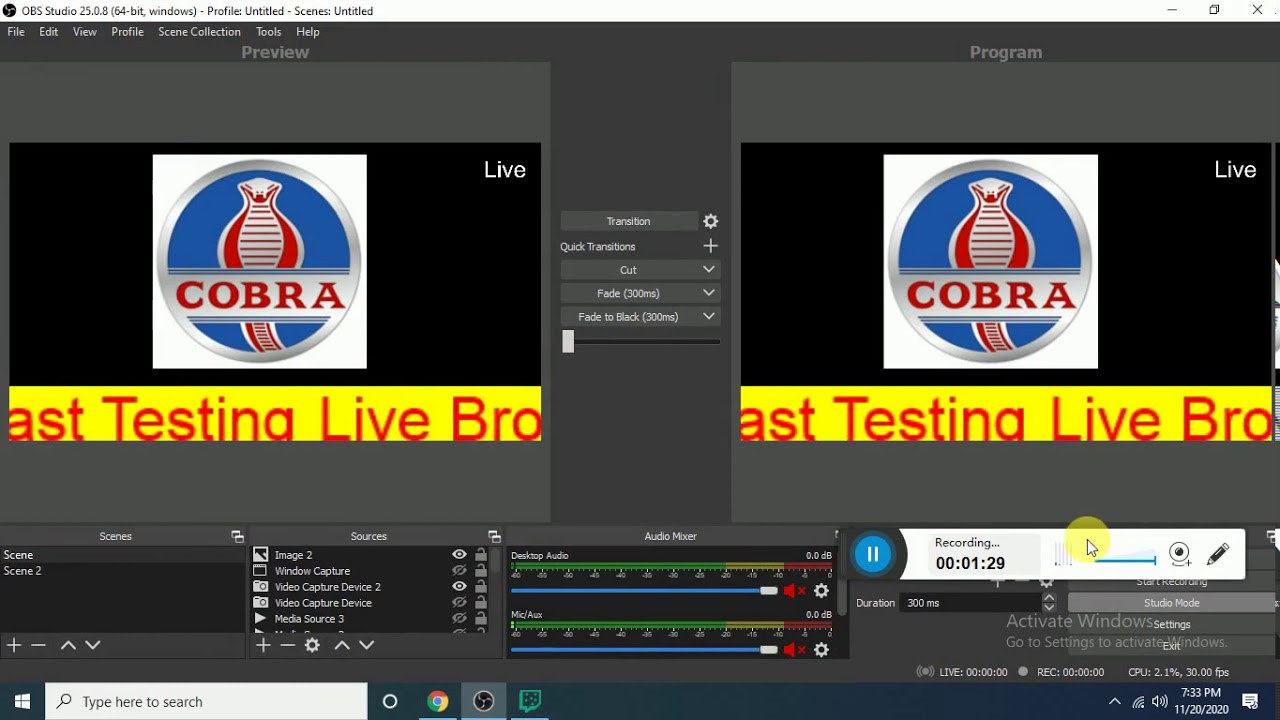The width and height of the screenshot is (1280, 720).
Task: Unmute the Mic/Aux speaker icon
Action: click(794, 650)
